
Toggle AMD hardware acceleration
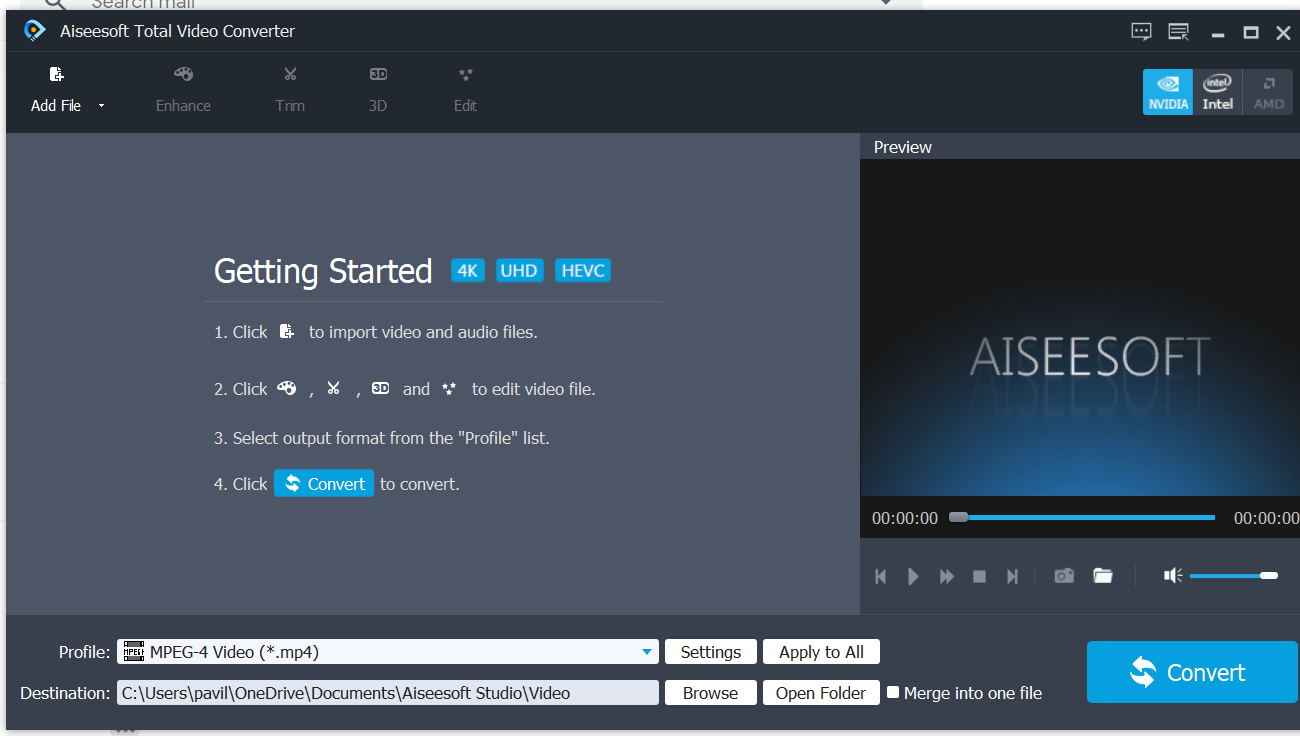coord(1268,92)
